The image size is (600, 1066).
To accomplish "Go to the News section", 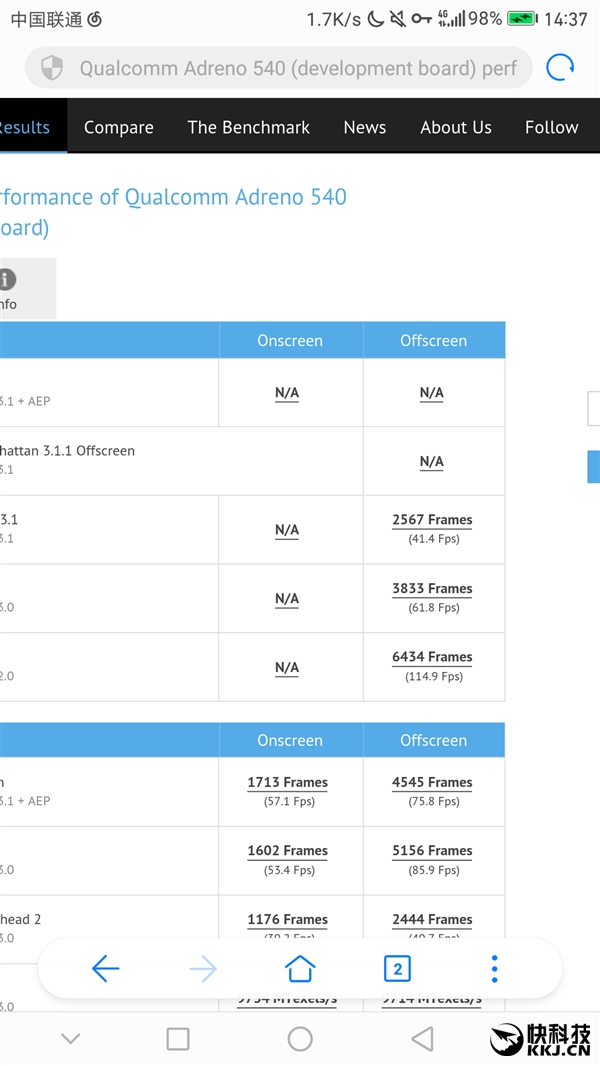I will 364,127.
